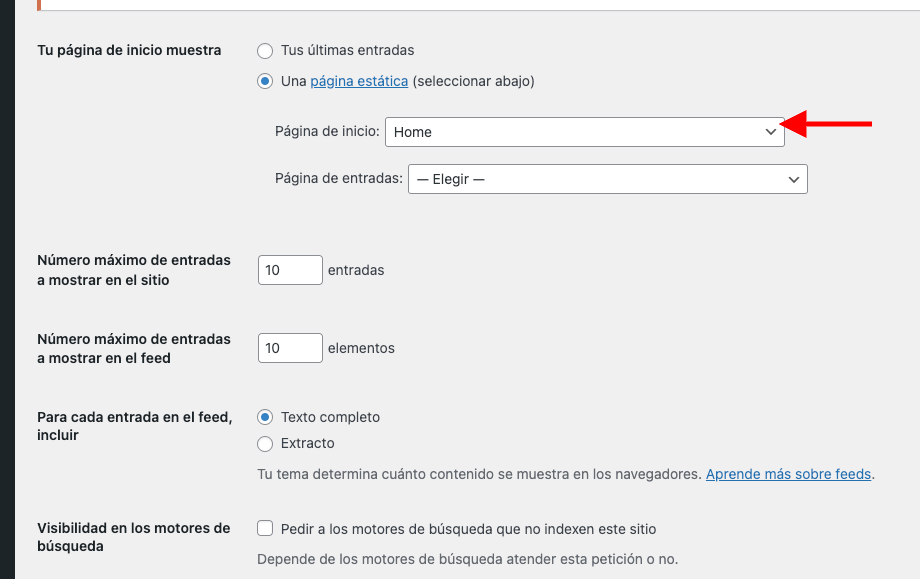Click the 'Extracto' label text
The width and height of the screenshot is (920, 579).
click(x=307, y=443)
